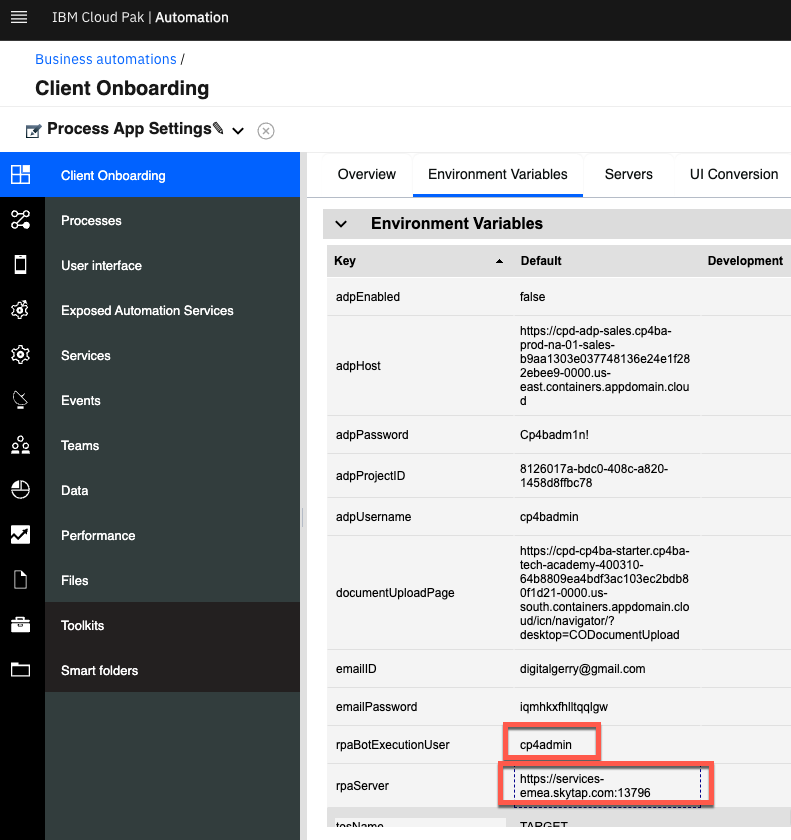Click the Smart folders folder icon
The width and height of the screenshot is (791, 840).
click(20, 670)
